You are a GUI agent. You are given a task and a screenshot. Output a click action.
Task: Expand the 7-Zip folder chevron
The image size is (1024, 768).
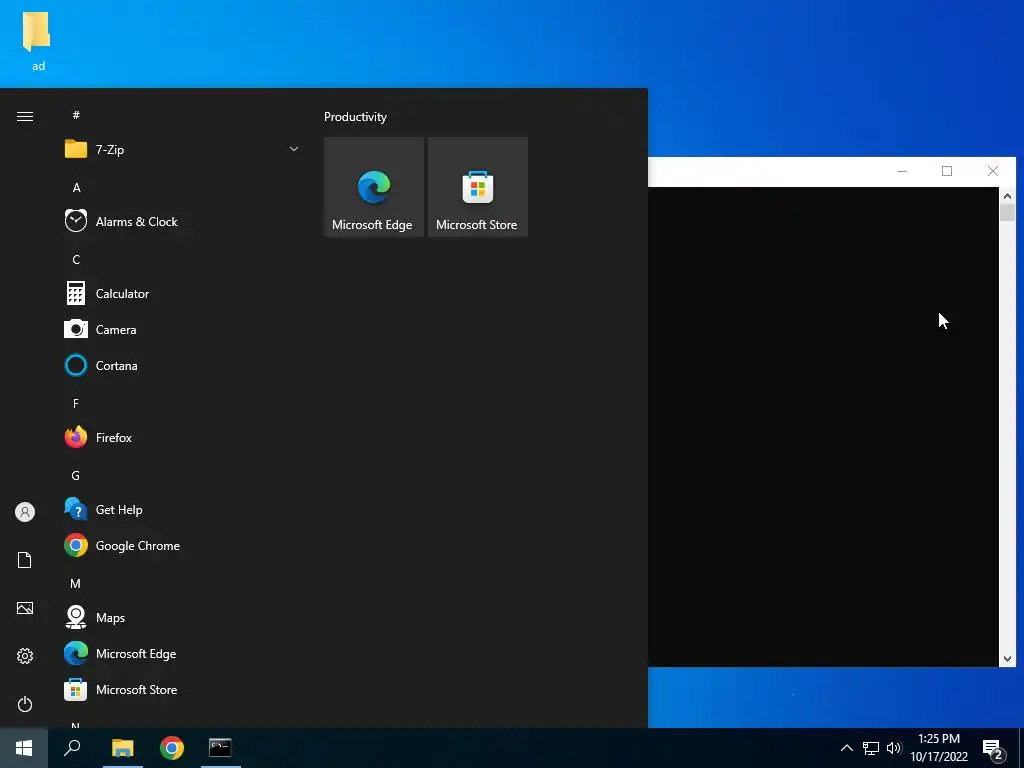(294, 150)
